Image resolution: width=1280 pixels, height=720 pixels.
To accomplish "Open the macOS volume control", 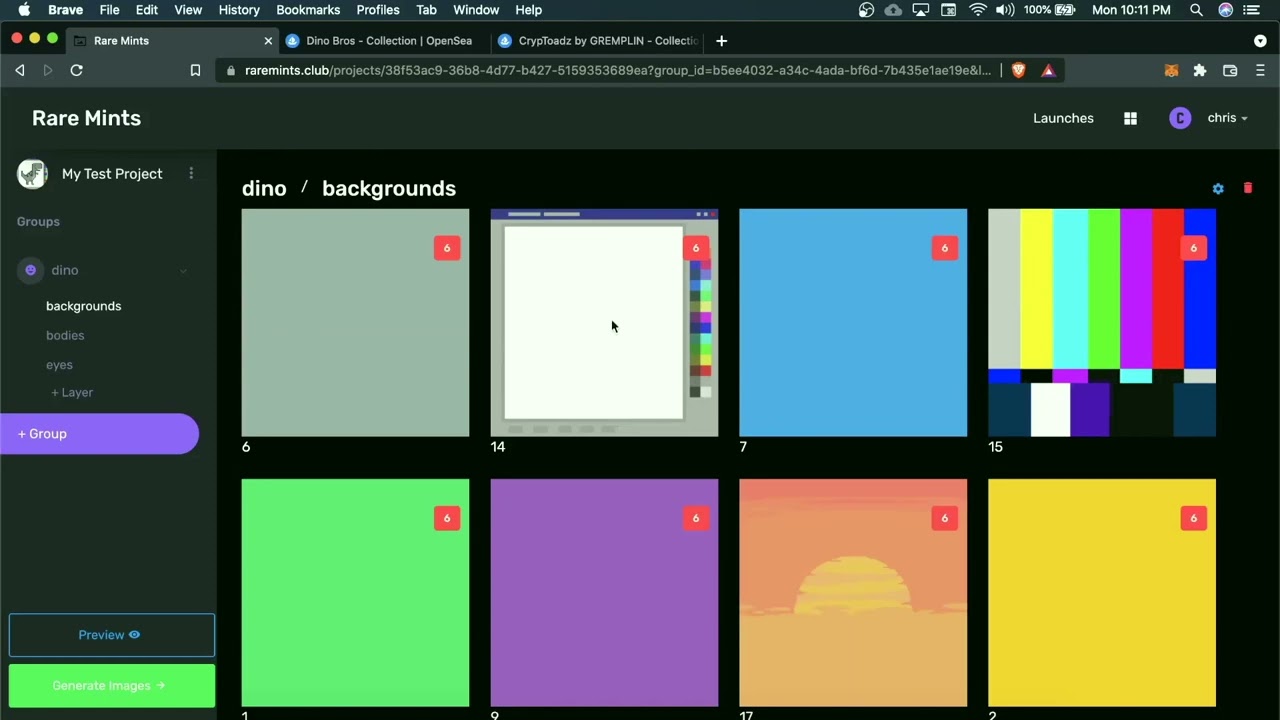I will pyautogui.click(x=1005, y=10).
